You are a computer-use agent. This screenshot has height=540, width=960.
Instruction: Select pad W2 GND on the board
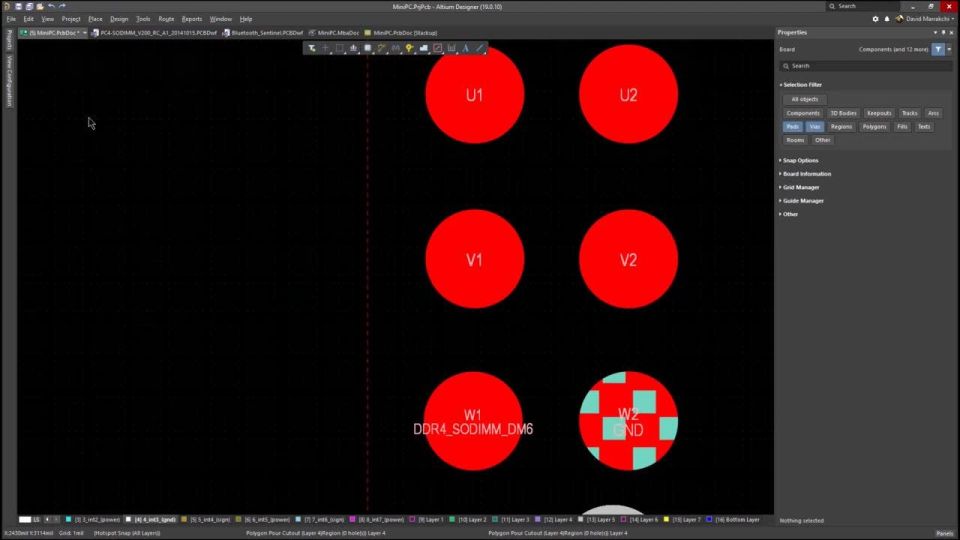pos(628,421)
